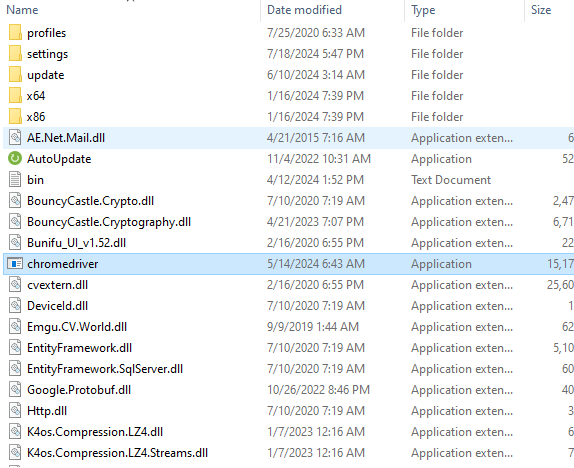The image size is (574, 468).
Task: Select the profiles folder name
Action: [x=46, y=33]
